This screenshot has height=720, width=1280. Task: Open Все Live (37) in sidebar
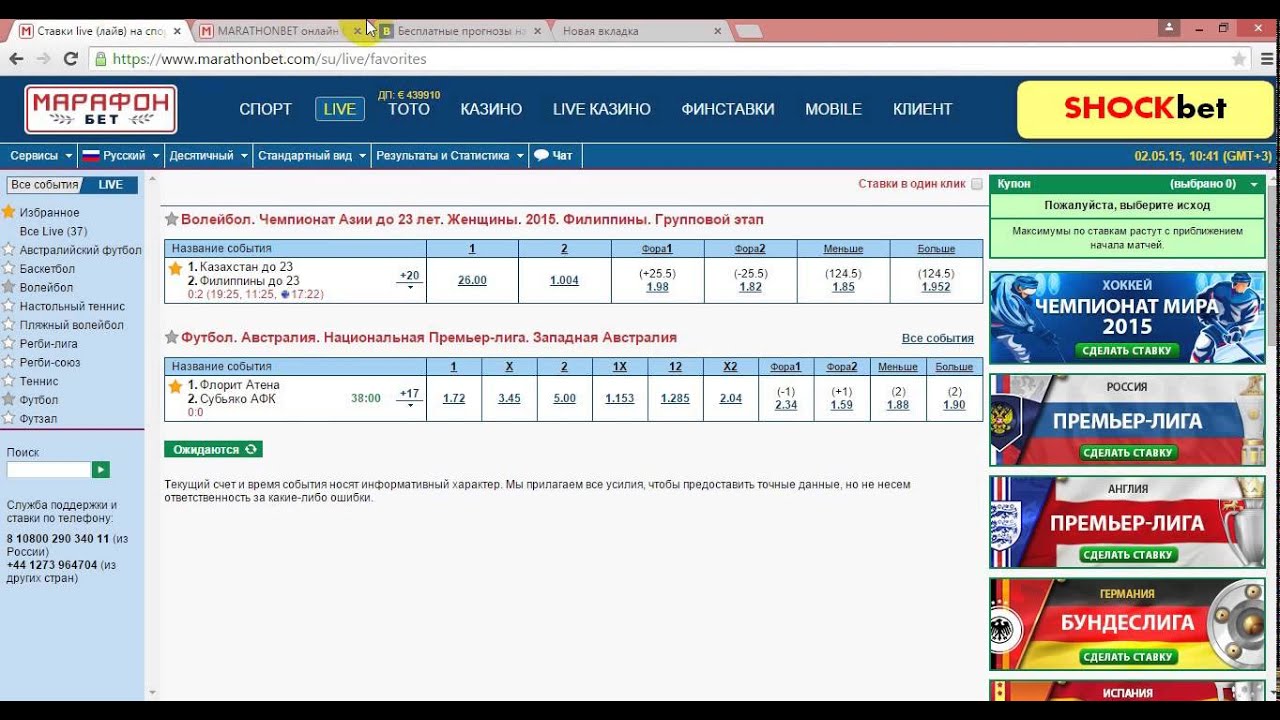53,231
